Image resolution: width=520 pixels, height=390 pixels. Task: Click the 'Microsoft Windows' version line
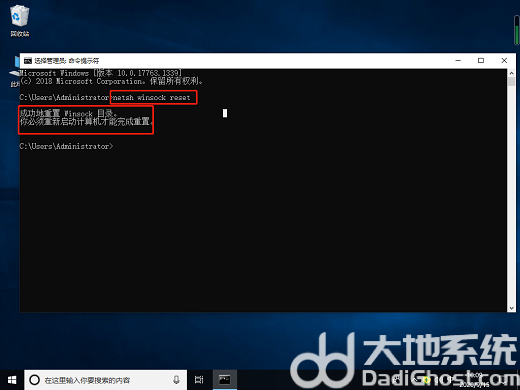[x=100, y=73]
